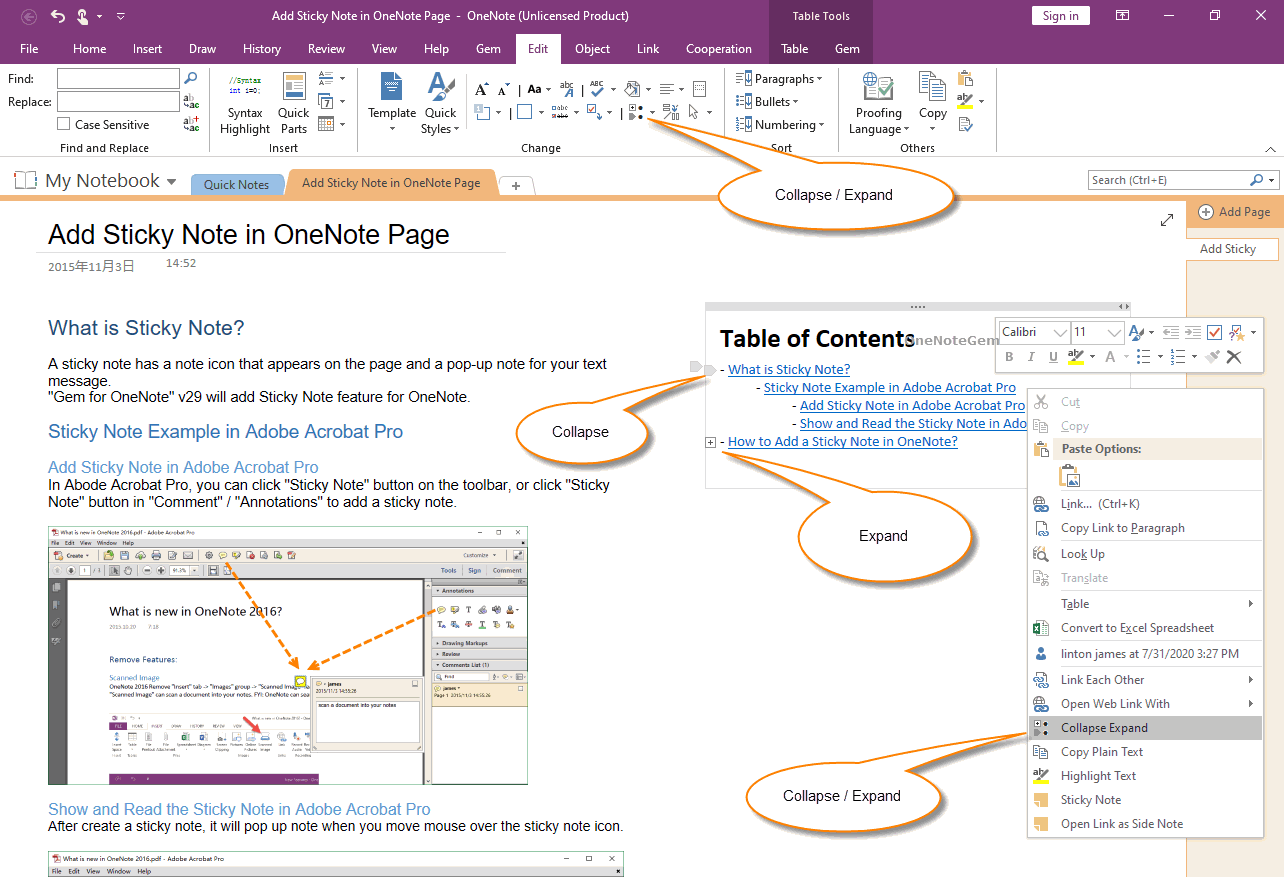Click the Highlight Text icon in context menu
The height and width of the screenshot is (877, 1284).
tap(1041, 775)
